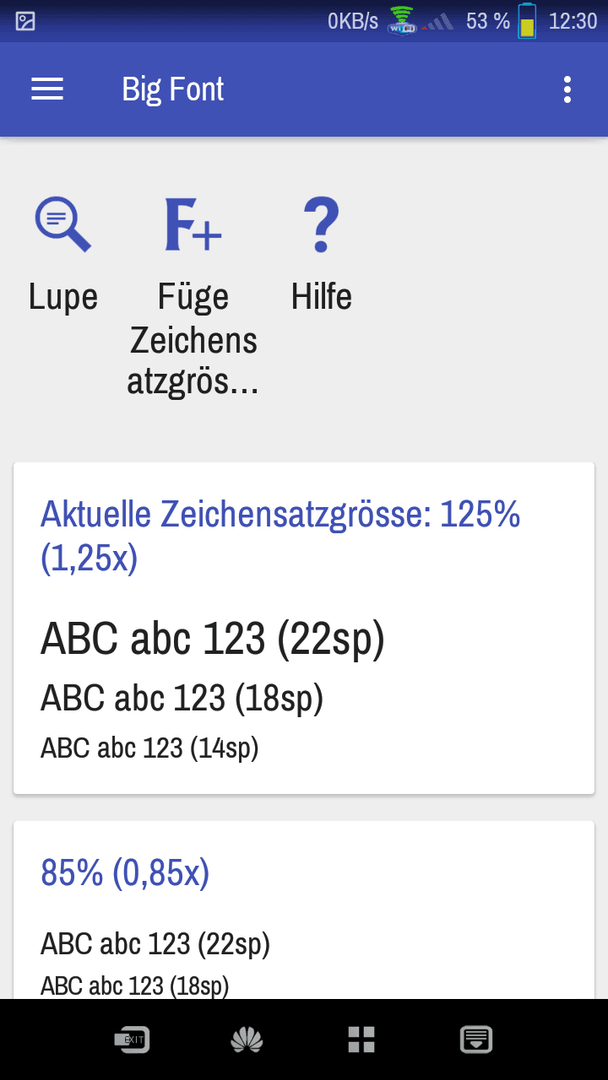
Task: Tap the F+ add font size icon
Action: pos(193,225)
